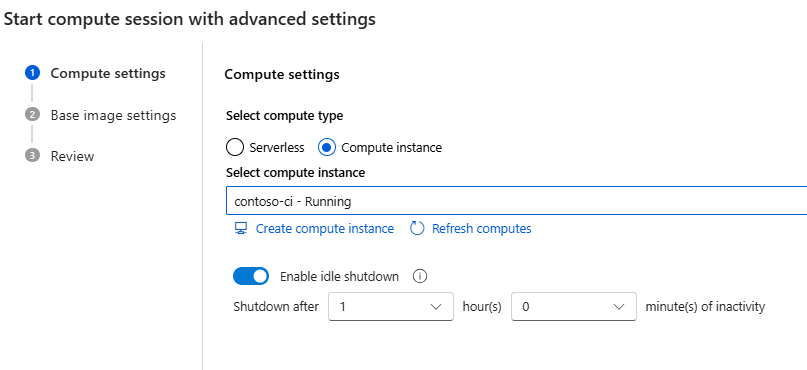Click the chevron arrow in the hours dropdown
The height and width of the screenshot is (370, 807).
pyautogui.click(x=436, y=307)
